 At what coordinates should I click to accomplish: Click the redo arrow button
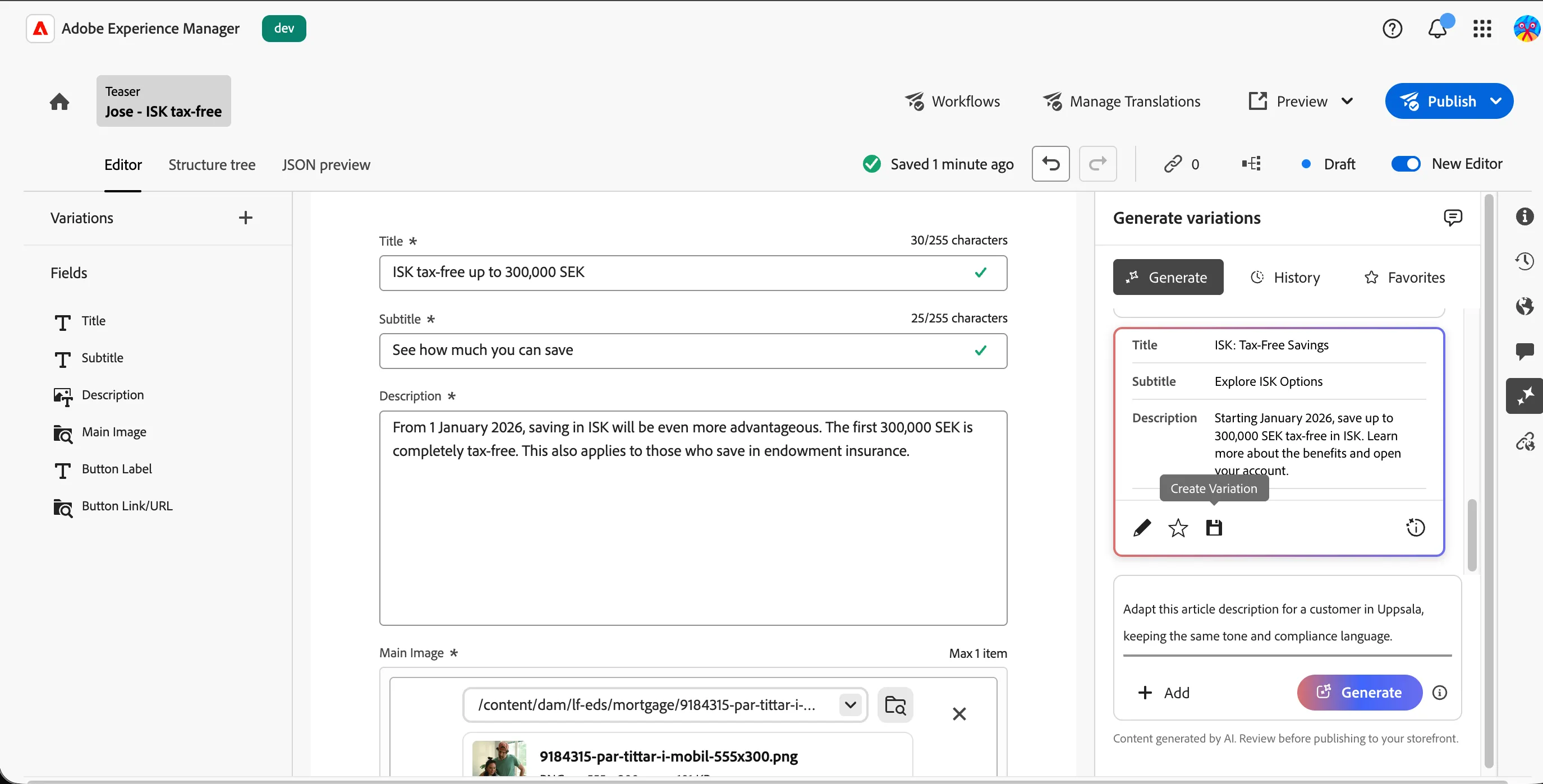coord(1097,163)
